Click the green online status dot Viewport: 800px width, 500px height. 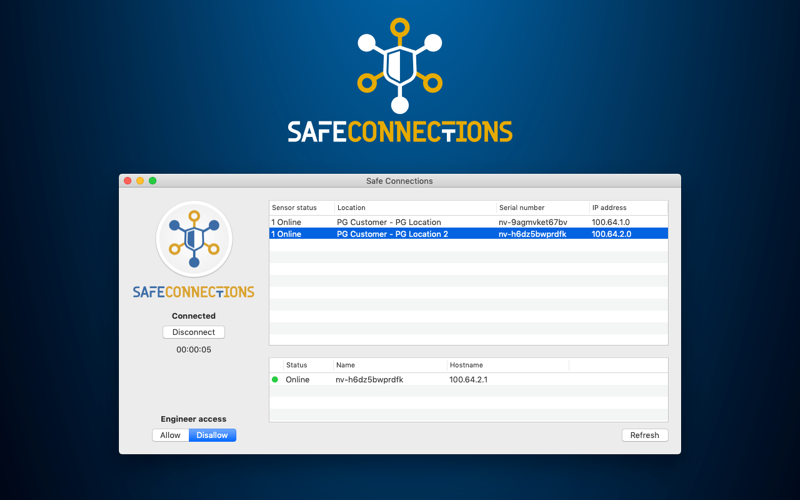coord(275,380)
